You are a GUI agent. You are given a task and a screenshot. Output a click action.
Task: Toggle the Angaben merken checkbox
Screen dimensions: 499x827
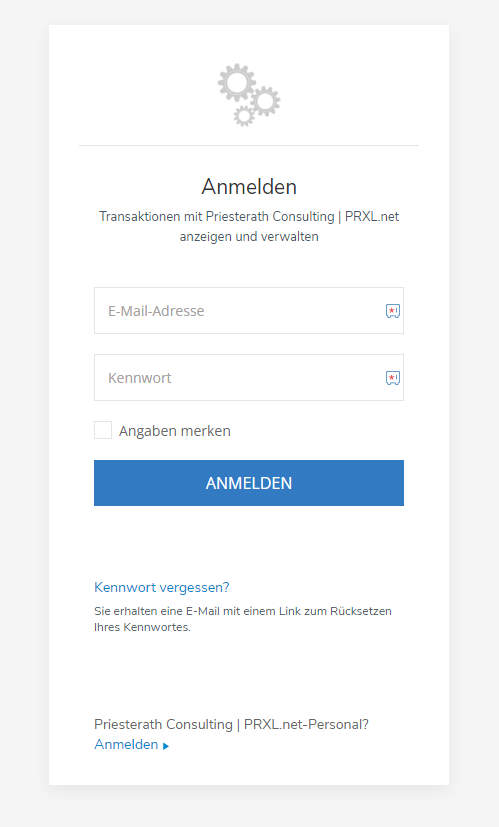[103, 430]
